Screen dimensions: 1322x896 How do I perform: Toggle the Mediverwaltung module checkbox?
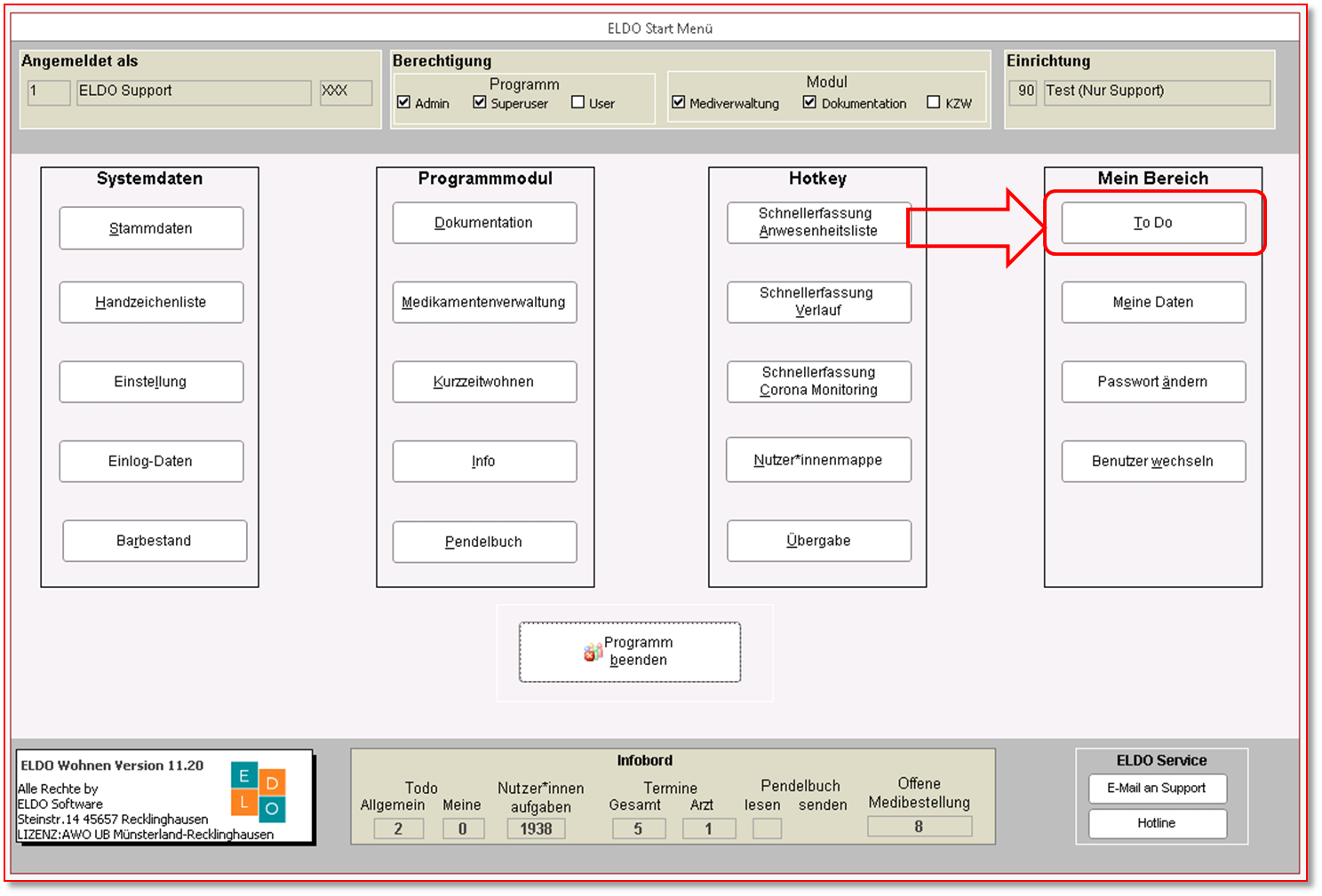pos(679,102)
